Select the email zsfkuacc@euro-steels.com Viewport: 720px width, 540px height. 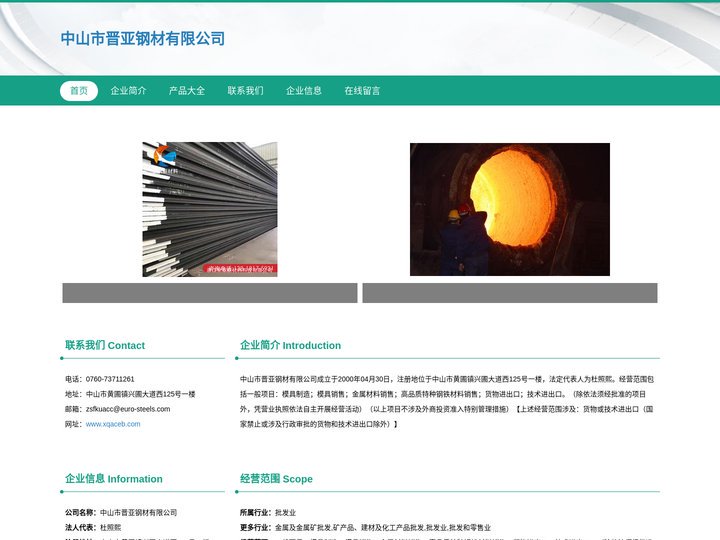coord(128,409)
